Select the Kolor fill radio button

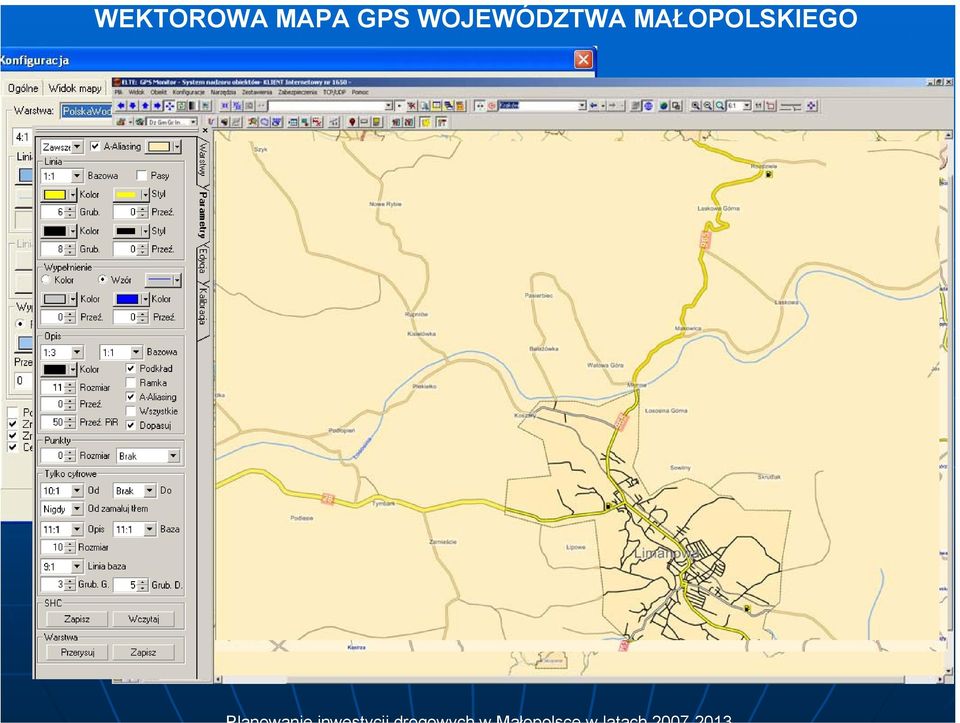[46, 279]
